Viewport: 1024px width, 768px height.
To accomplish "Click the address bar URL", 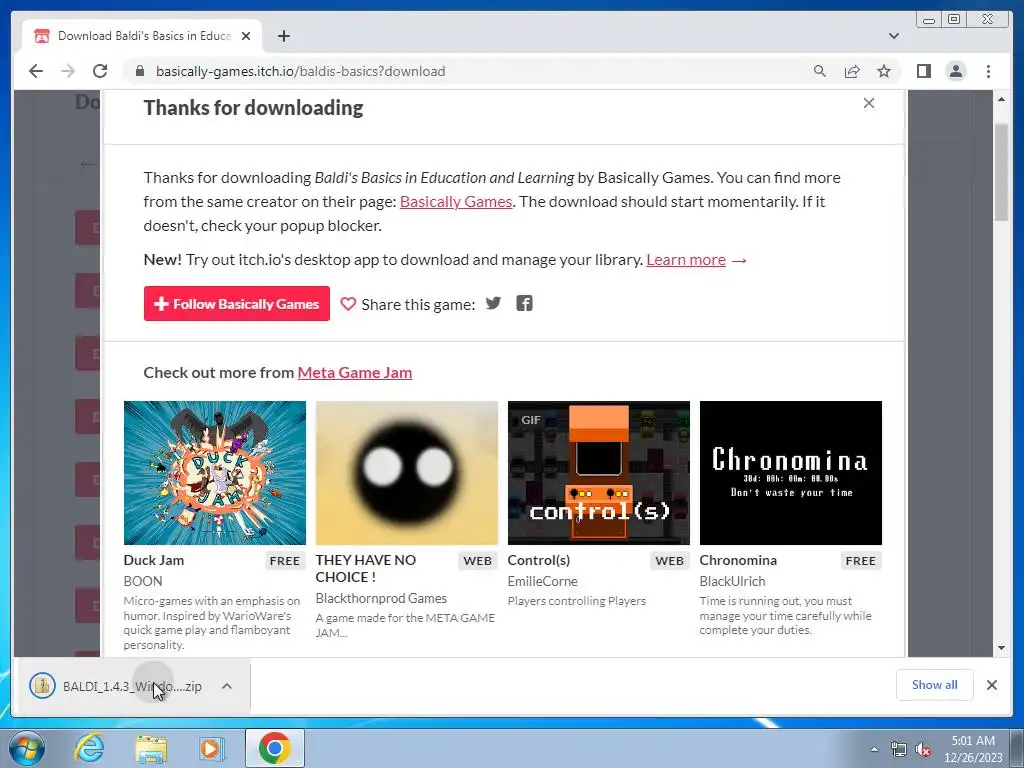I will click(300, 71).
